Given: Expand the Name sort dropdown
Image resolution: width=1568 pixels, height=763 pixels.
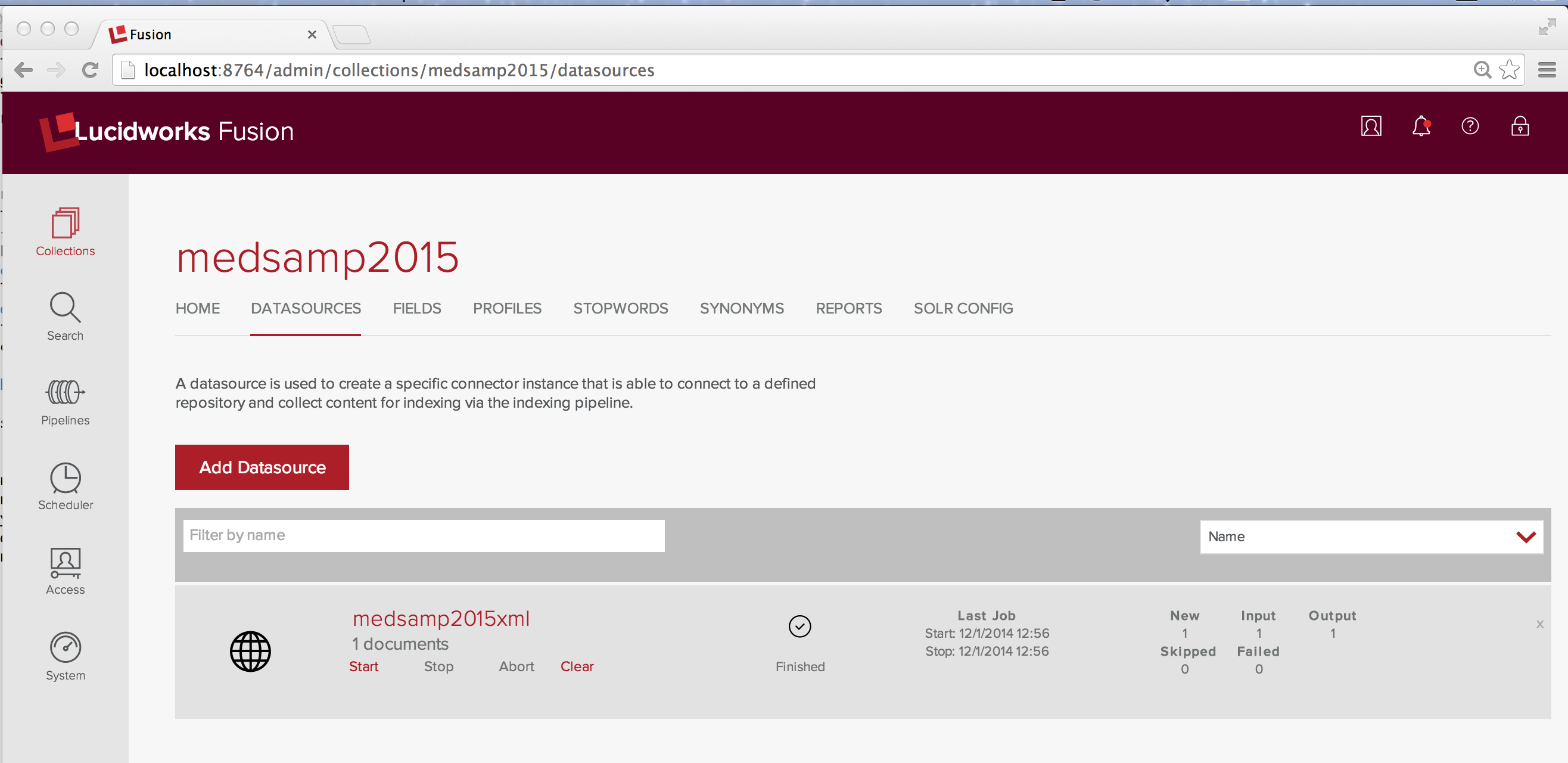Looking at the screenshot, I should (x=1371, y=536).
